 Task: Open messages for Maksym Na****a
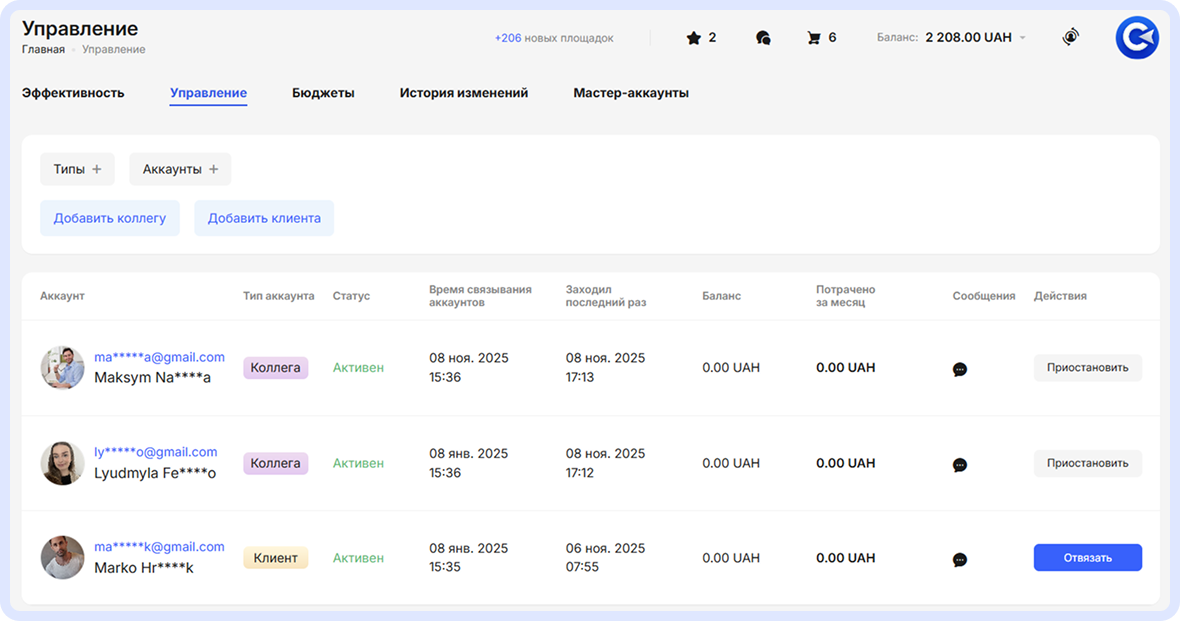(960, 369)
